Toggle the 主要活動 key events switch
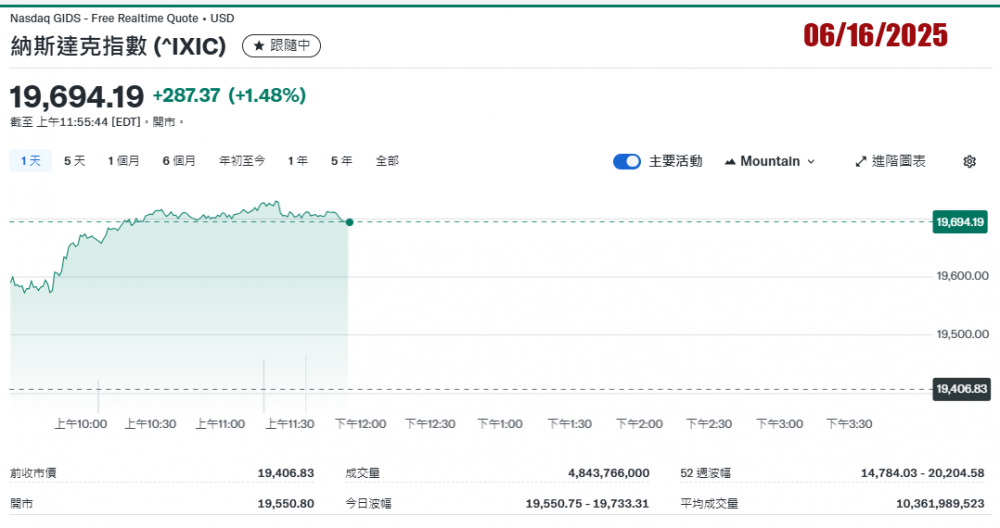1000x528 pixels. pos(627,162)
